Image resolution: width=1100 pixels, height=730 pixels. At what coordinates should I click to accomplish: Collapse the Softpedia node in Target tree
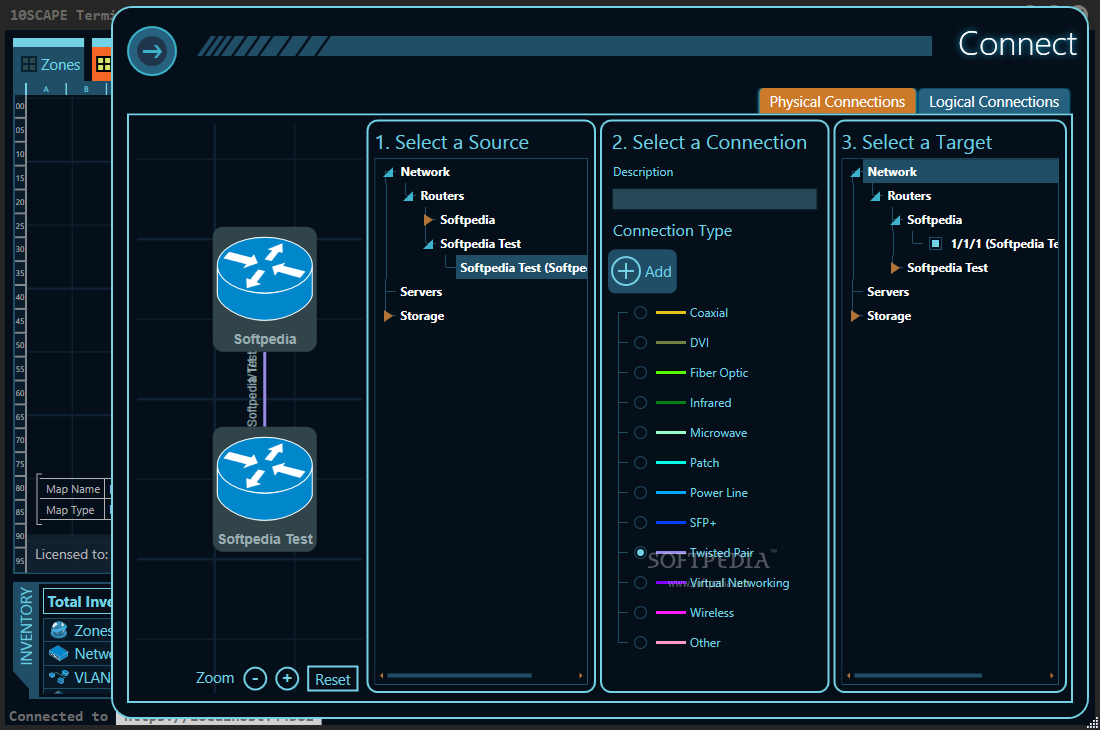[x=896, y=220]
